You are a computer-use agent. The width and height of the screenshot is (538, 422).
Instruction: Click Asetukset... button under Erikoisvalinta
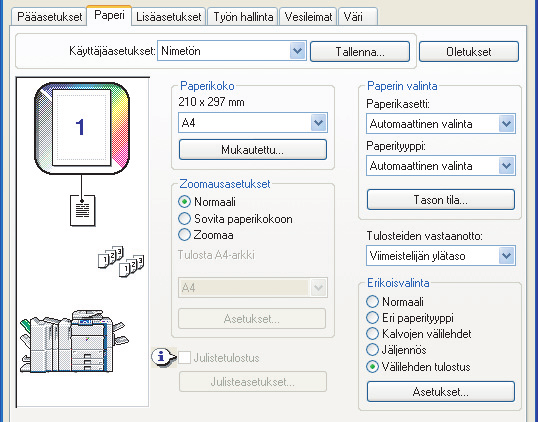pos(441,391)
